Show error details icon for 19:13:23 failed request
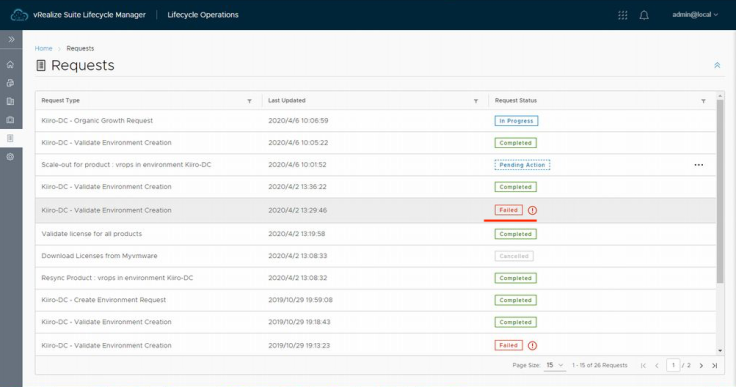Viewport: 736px width, 387px height. [x=532, y=346]
